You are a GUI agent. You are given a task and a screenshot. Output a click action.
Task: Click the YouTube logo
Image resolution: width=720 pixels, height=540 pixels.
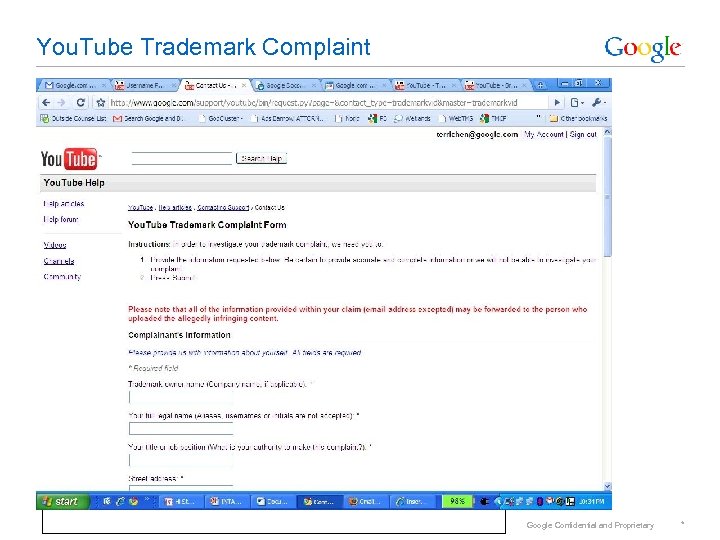coord(70,159)
